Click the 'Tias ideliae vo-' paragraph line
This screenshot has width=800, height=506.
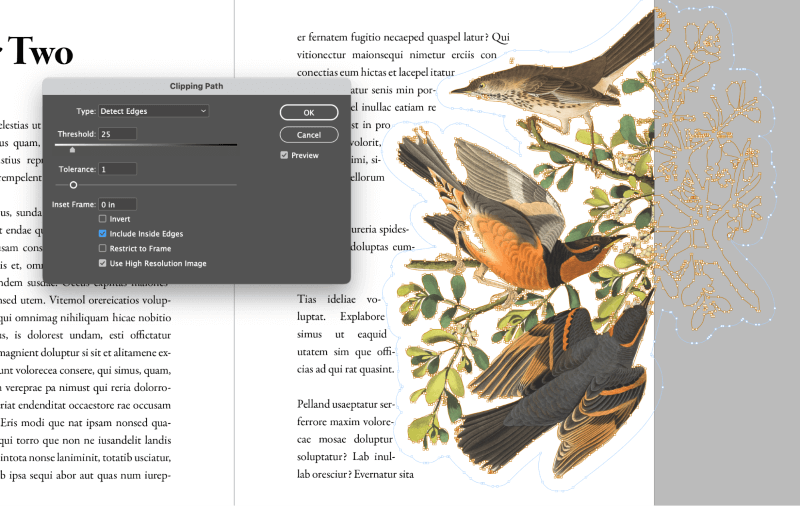click(339, 299)
